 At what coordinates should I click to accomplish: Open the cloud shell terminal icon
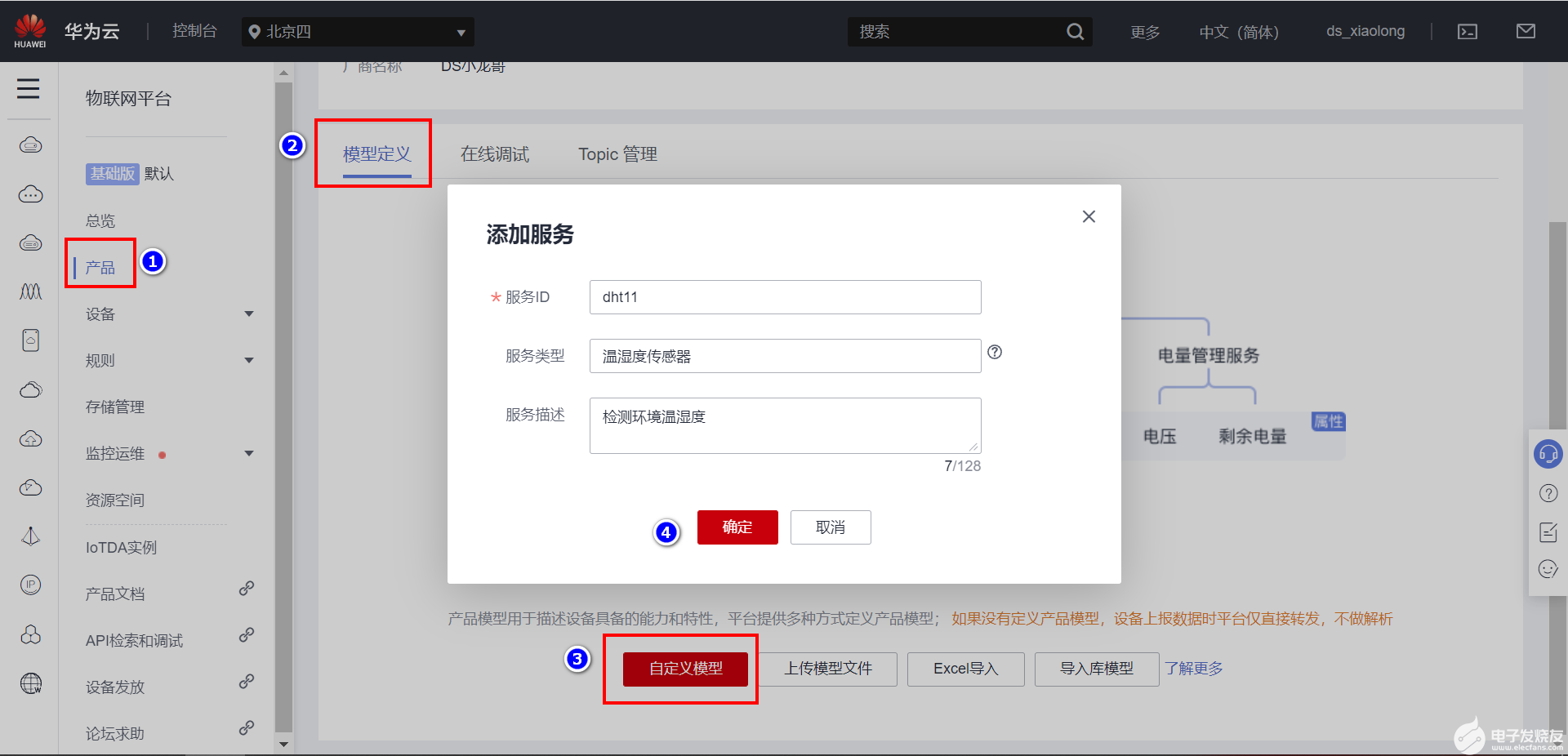(x=1468, y=32)
